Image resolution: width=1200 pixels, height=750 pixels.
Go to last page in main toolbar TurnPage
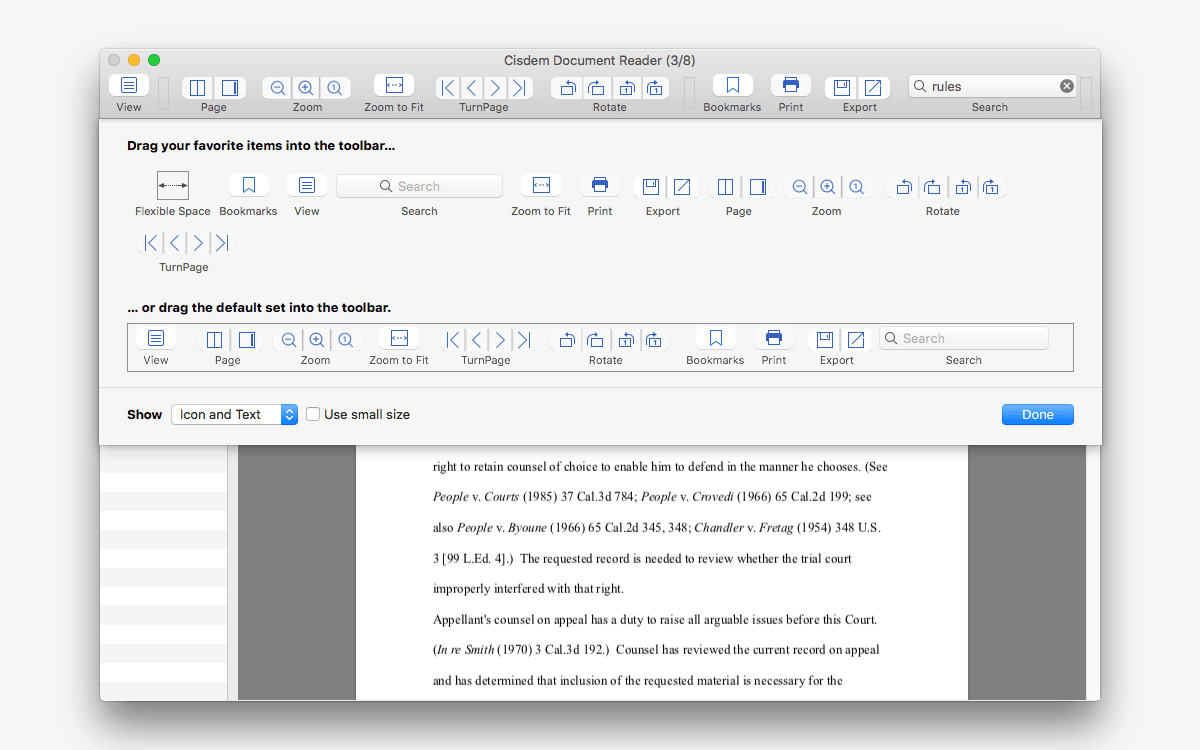pyautogui.click(x=520, y=88)
